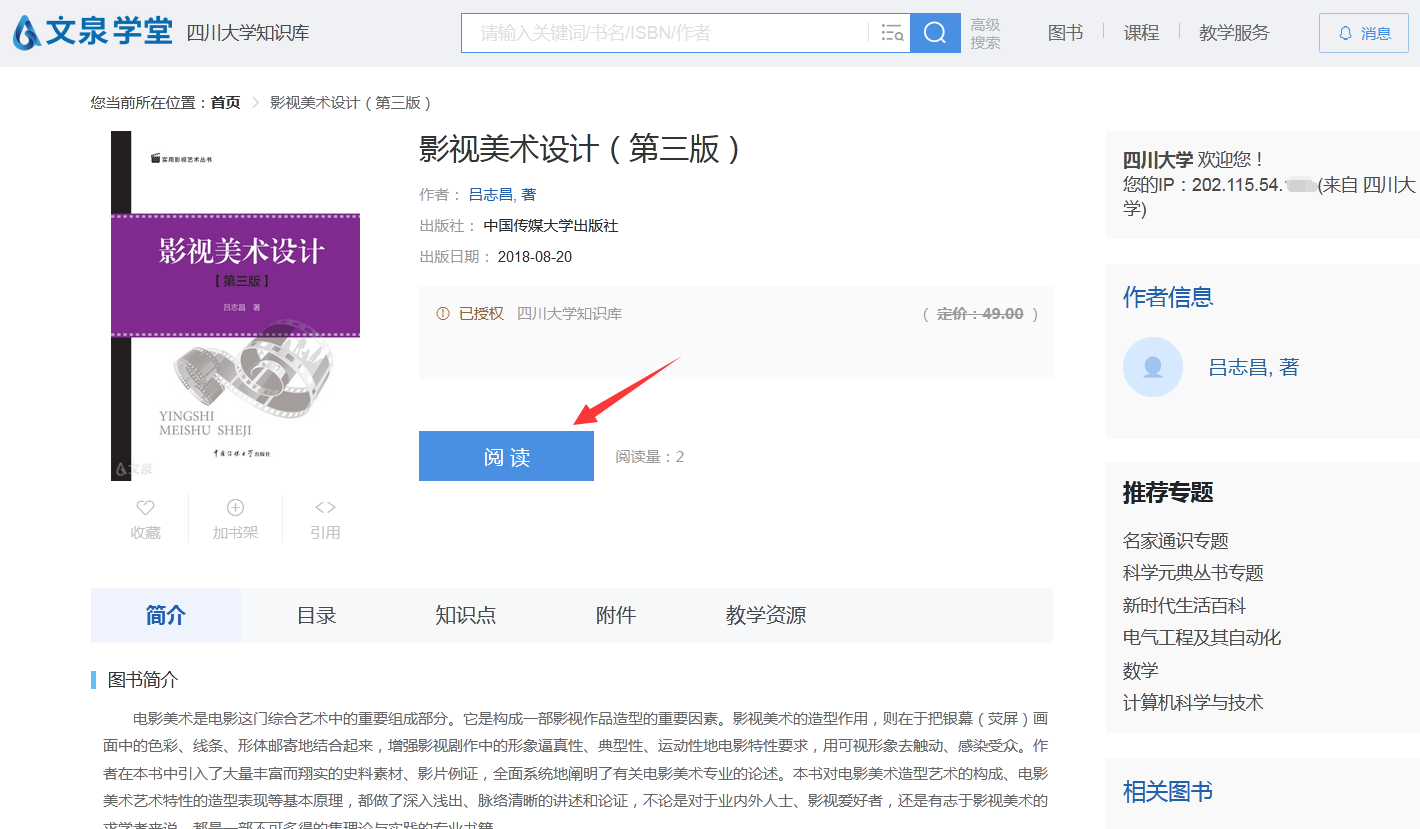Click 吕志昌, 著 in 作者信息 panel
Viewport: 1420px width, 829px height.
1254,367
